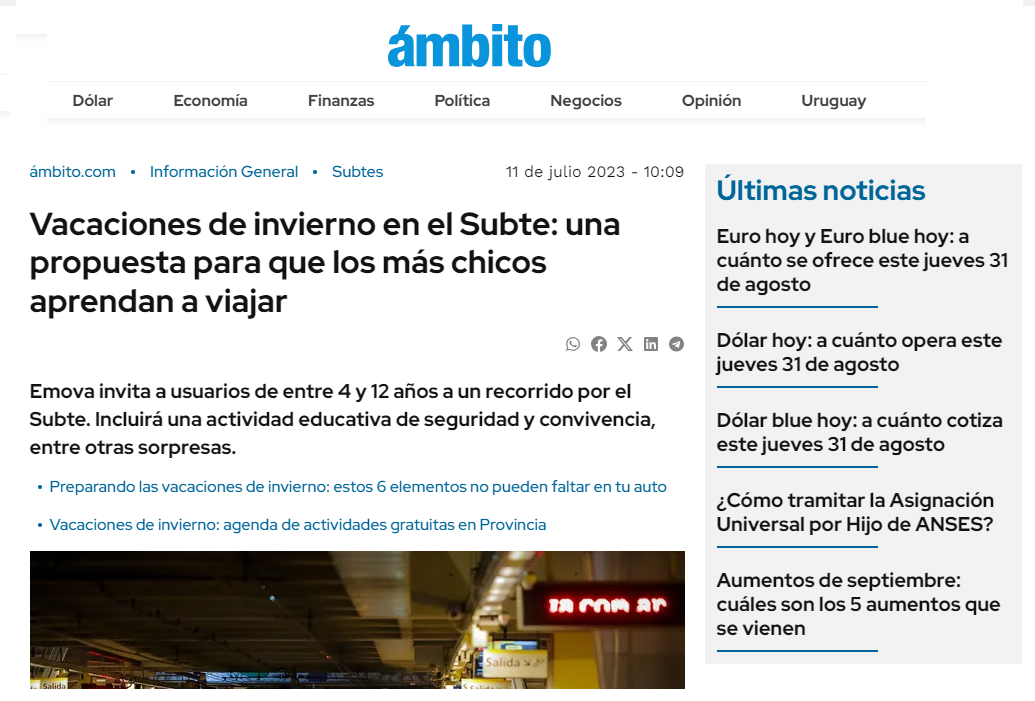Share article on Facebook icon

tap(599, 344)
